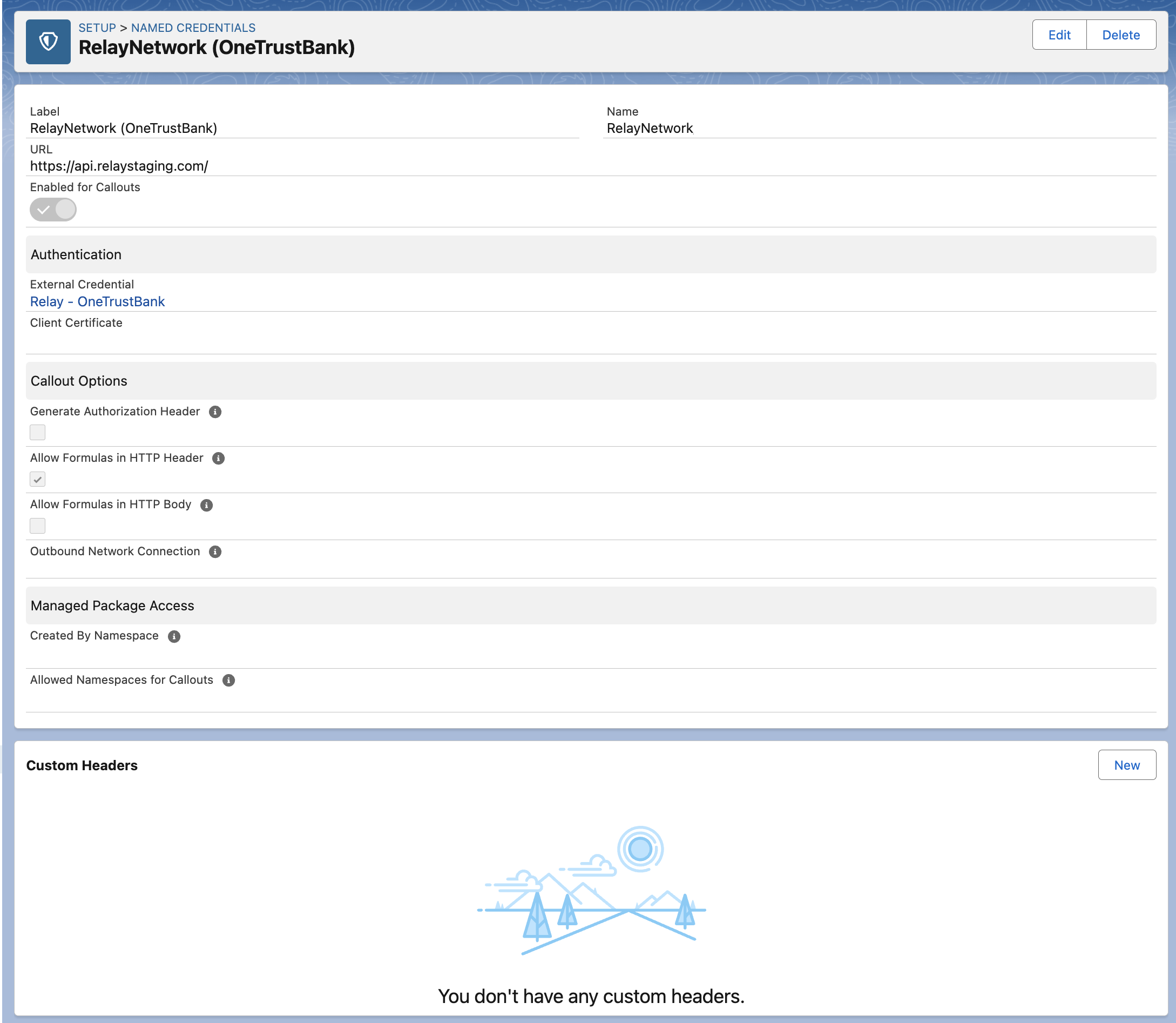Viewport: 1176px width, 1023px height.
Task: Check the Allow Formulas in HTTP Body checkbox
Action: (x=38, y=525)
